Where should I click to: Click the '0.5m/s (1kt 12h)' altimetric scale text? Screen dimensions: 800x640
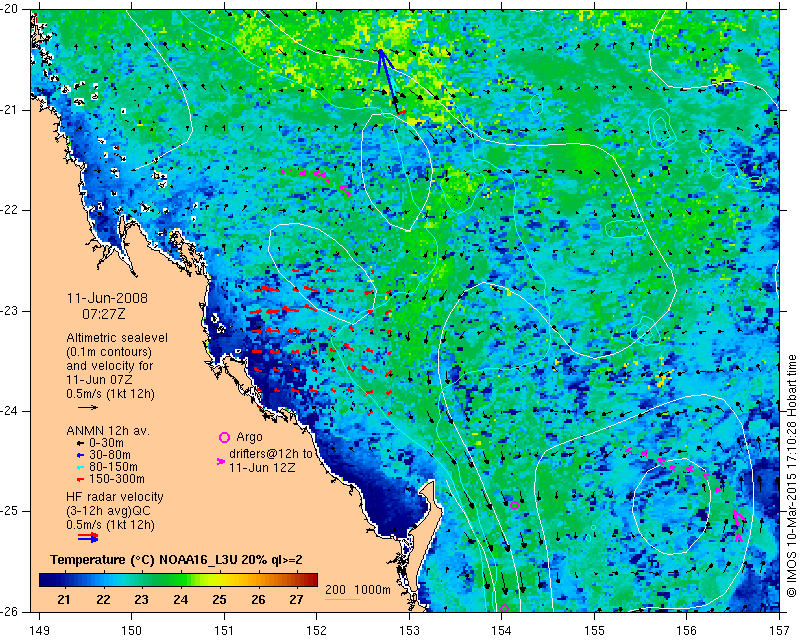tap(110, 394)
